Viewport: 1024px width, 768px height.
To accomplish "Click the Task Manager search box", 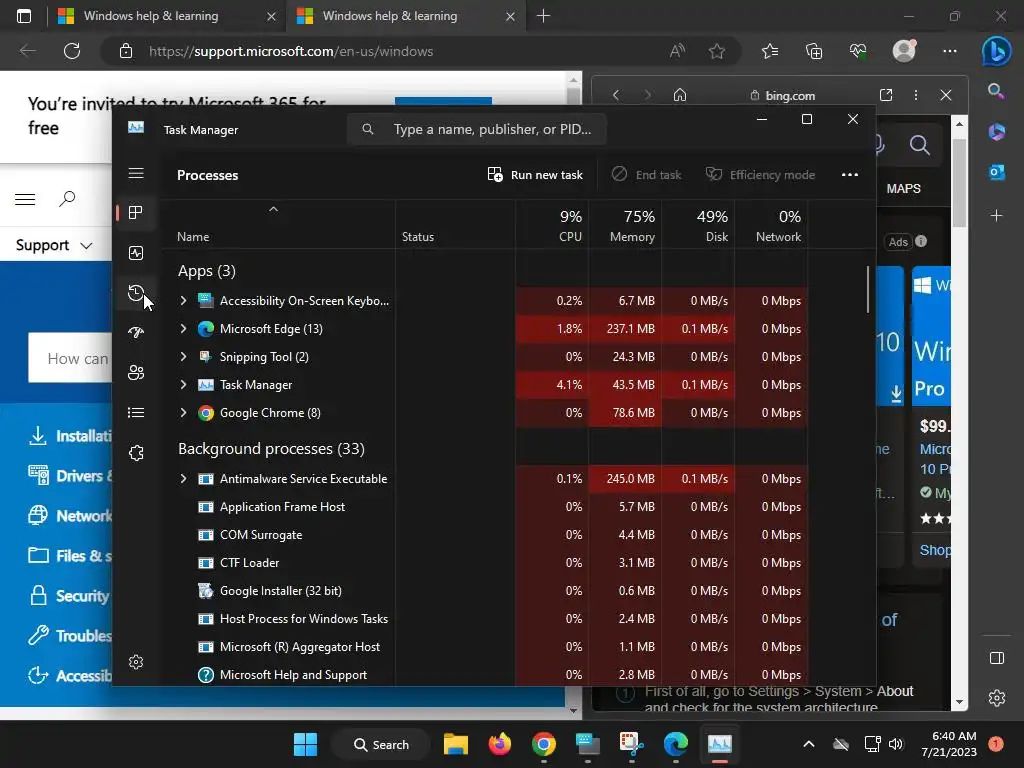I will click(x=477, y=129).
